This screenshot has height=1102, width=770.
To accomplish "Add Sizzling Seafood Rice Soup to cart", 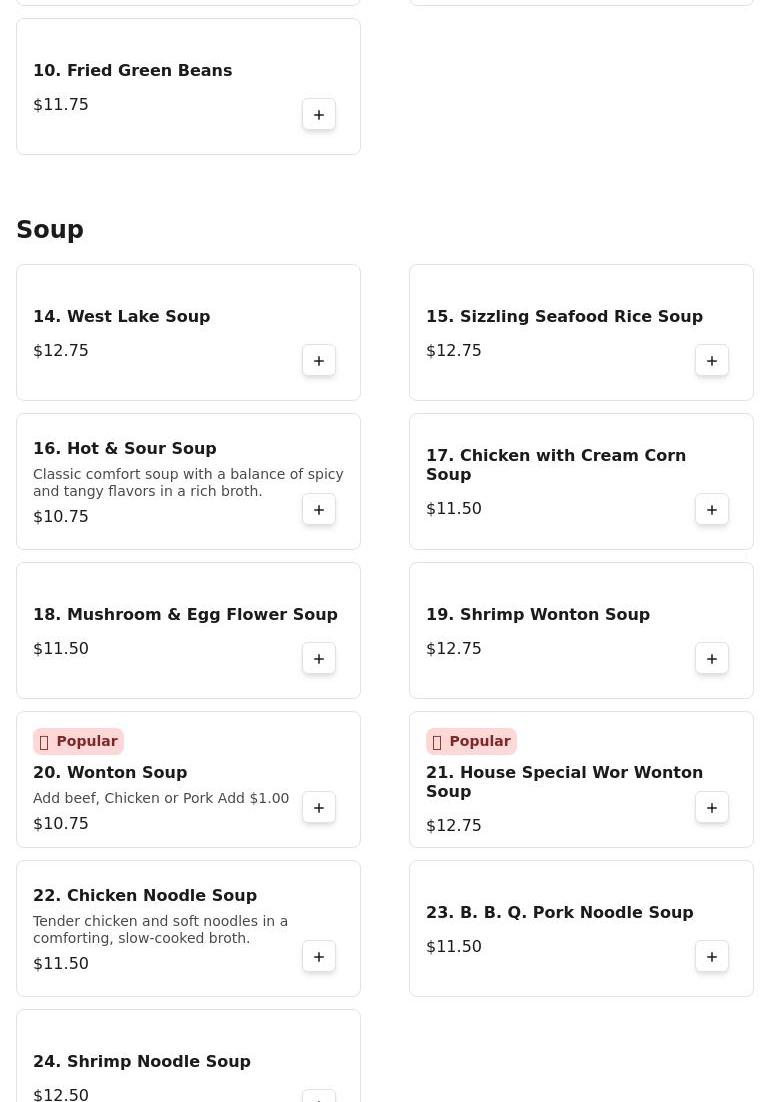I will 712,361.
